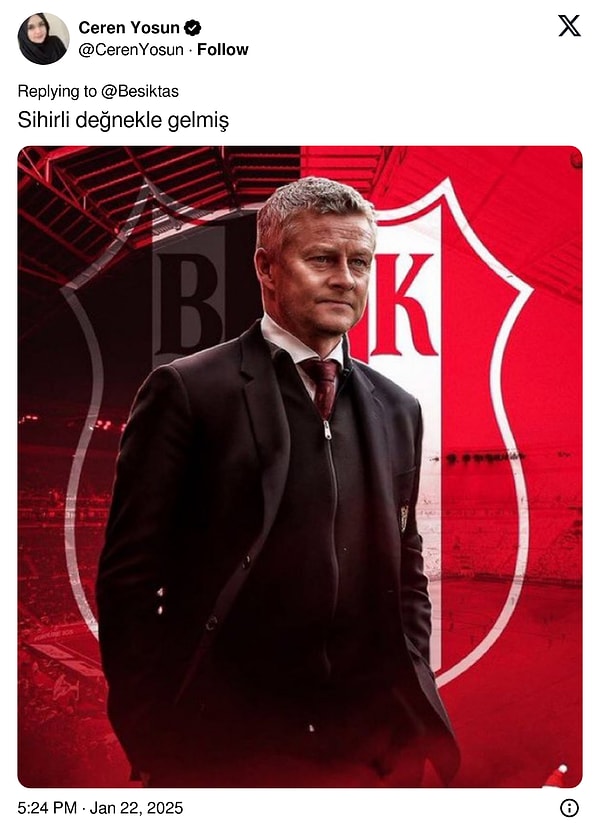Open the @Besiktas mention
This screenshot has height=838, width=600.
pos(139,91)
